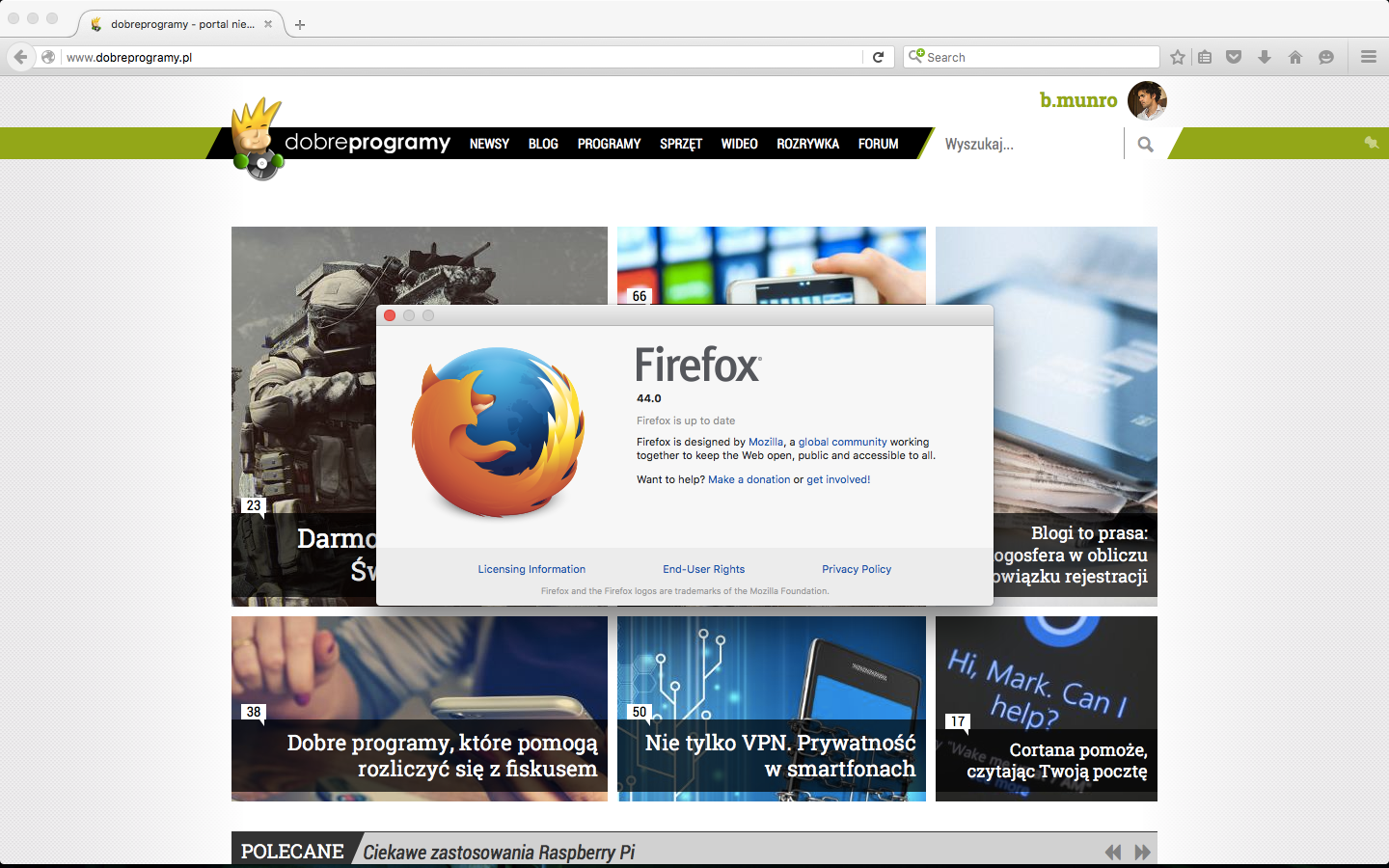The height and width of the screenshot is (868, 1389).
Task: Open the article with 66 comments
Action: (772, 265)
